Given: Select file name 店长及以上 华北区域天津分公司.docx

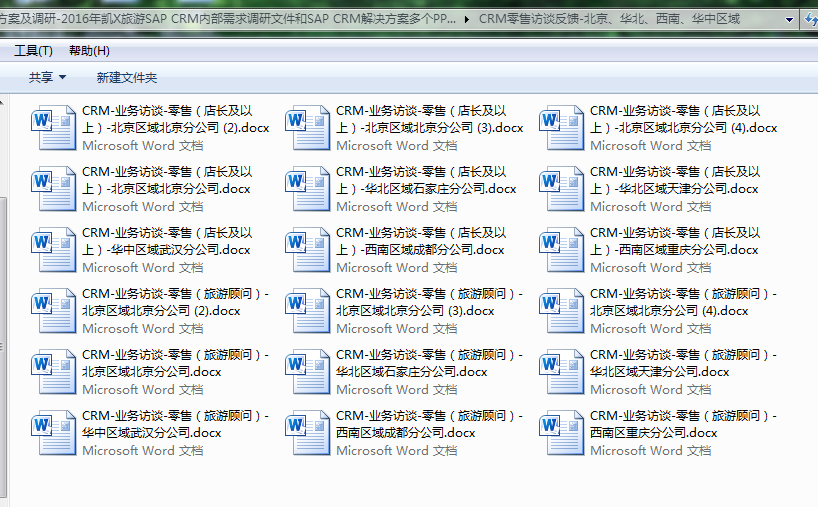Looking at the screenshot, I should (675, 180).
